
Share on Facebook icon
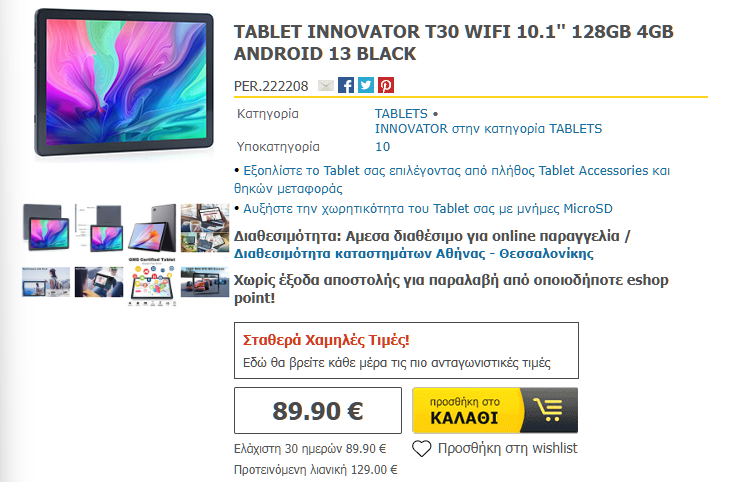[x=346, y=85]
